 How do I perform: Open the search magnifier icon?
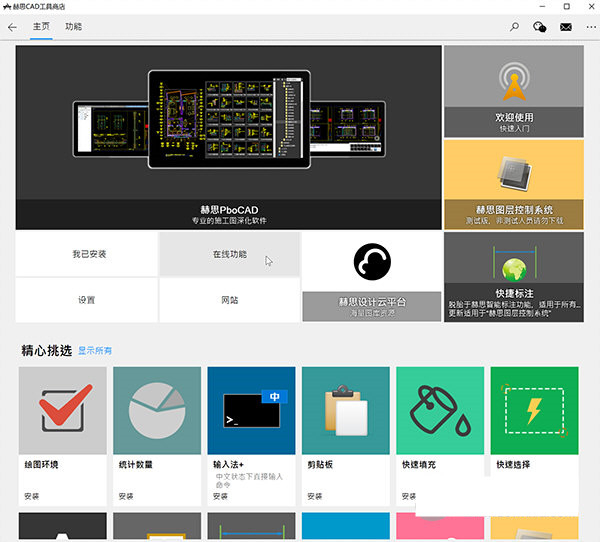point(515,27)
